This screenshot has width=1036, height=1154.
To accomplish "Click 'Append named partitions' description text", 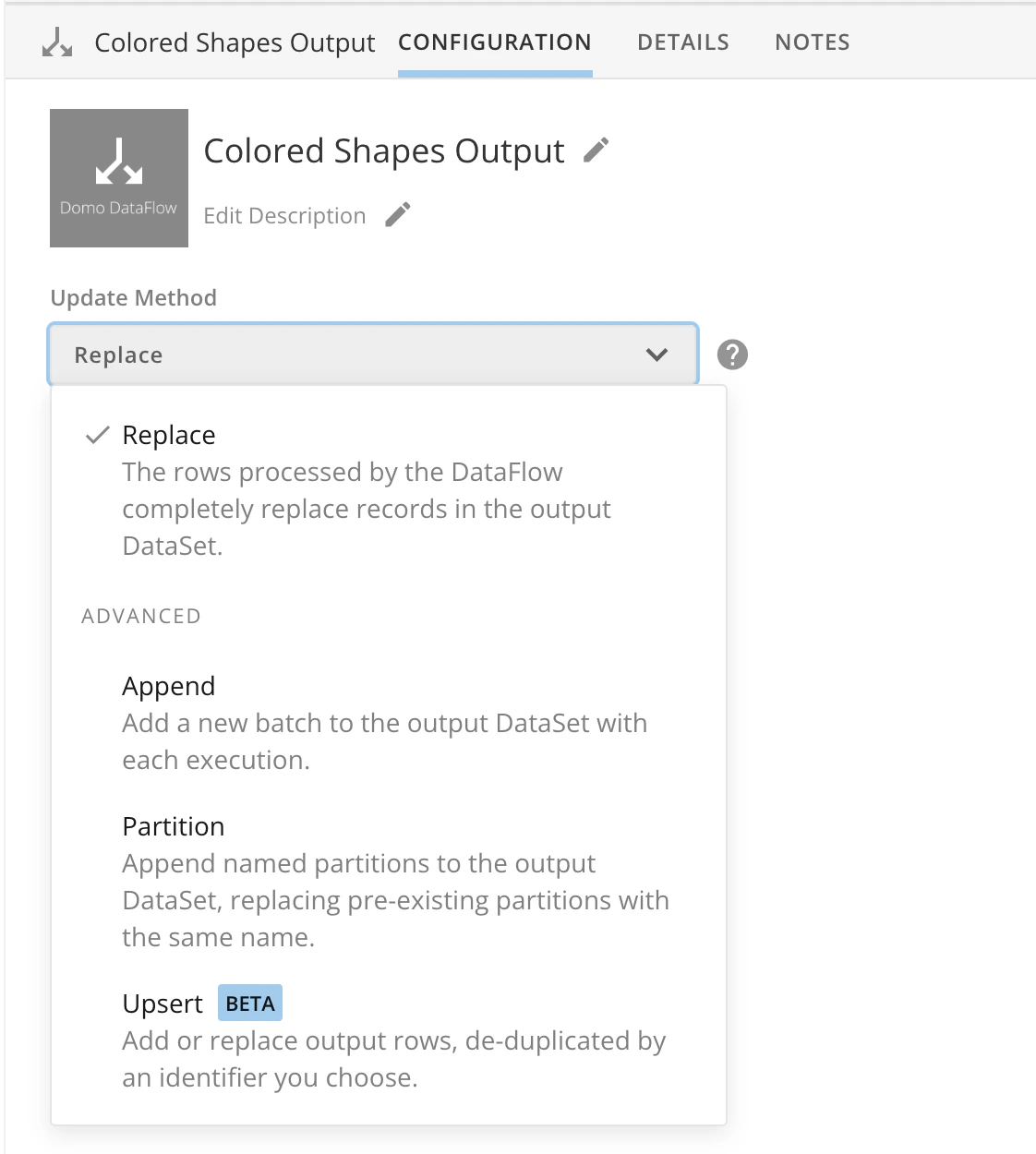I will [396, 900].
